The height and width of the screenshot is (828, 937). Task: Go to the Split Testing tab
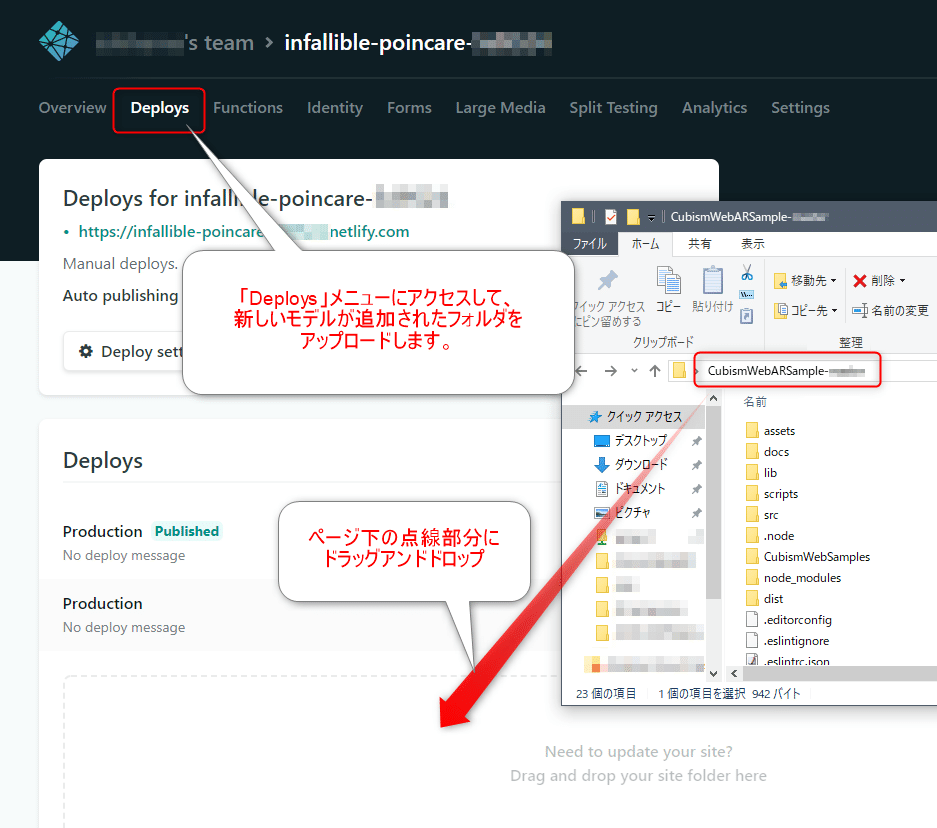[613, 108]
